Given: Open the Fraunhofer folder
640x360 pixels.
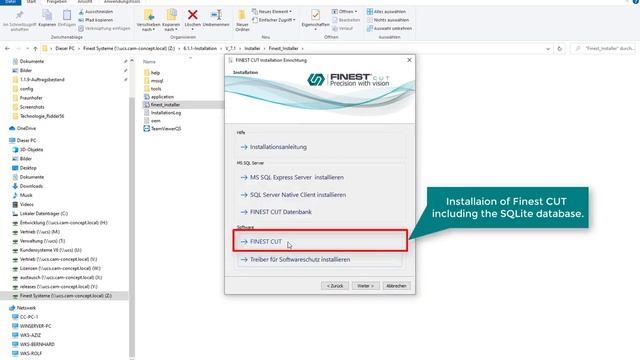Looking at the screenshot, I should [x=27, y=98].
